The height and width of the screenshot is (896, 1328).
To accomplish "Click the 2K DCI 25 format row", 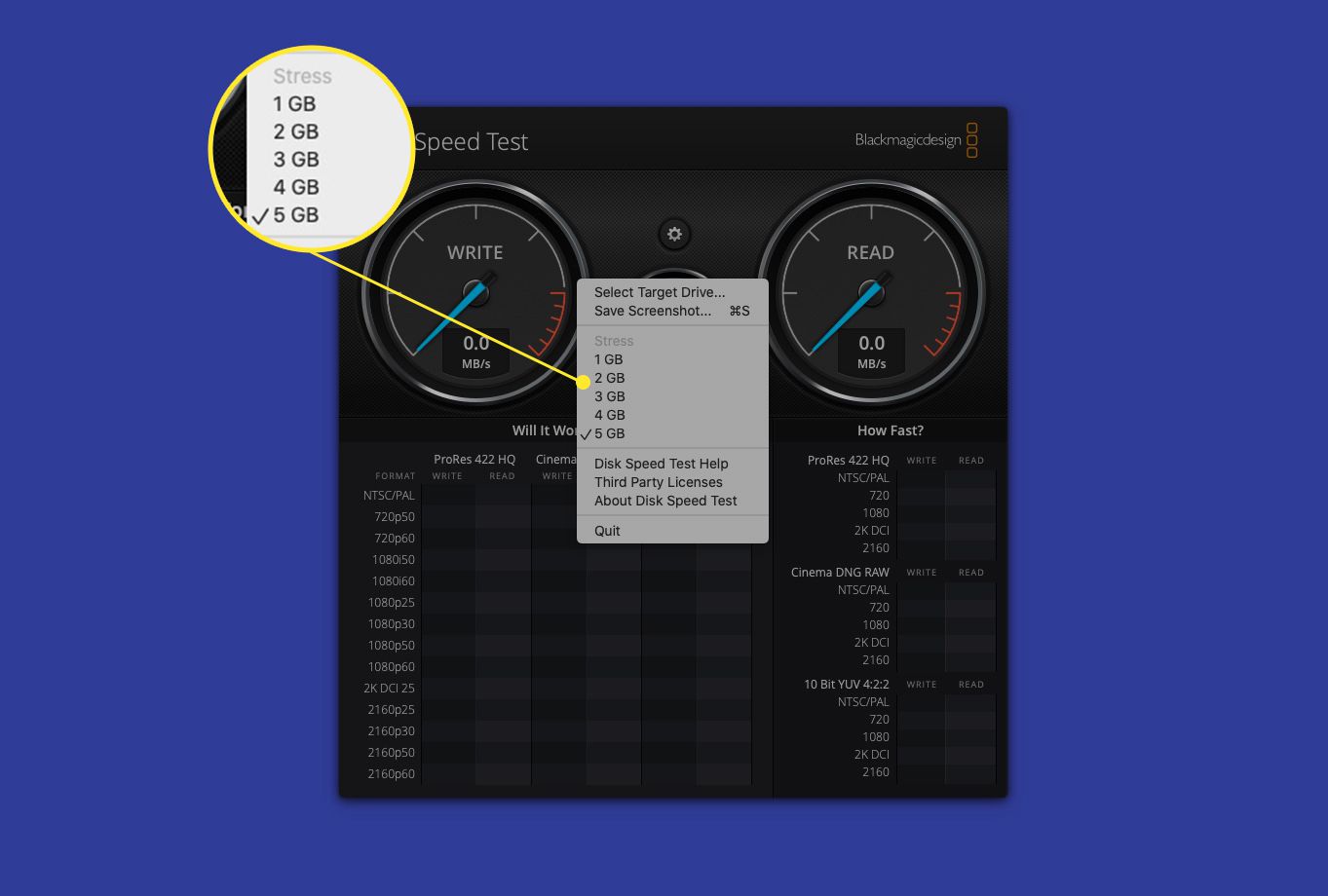I will point(389,688).
